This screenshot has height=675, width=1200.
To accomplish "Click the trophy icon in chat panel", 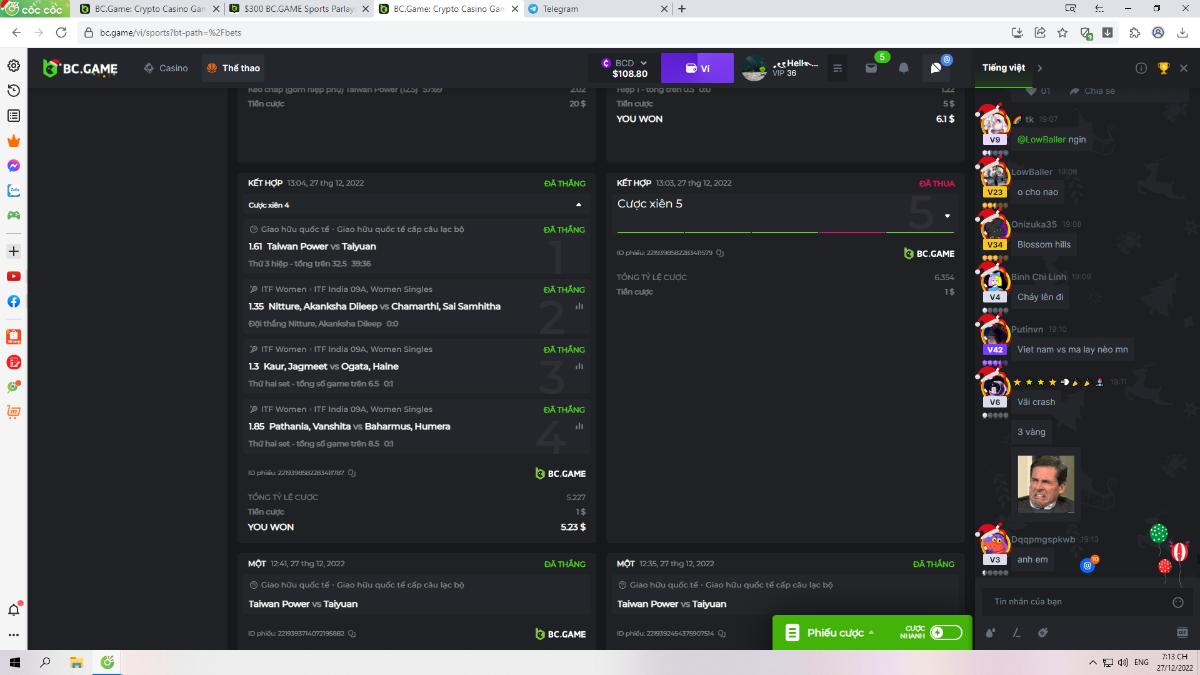I will 1163,68.
